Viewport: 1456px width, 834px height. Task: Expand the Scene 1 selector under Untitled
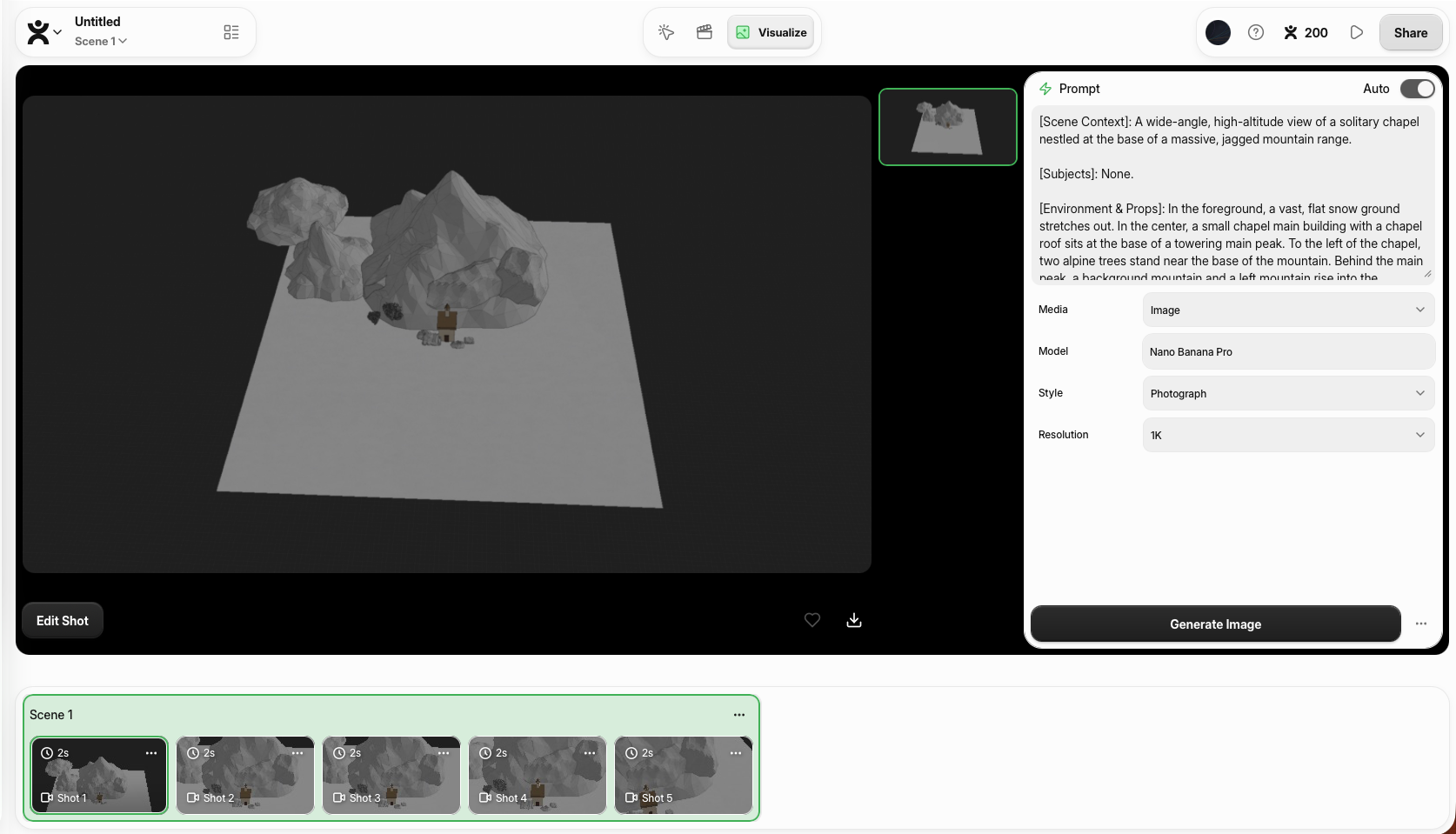click(x=101, y=41)
